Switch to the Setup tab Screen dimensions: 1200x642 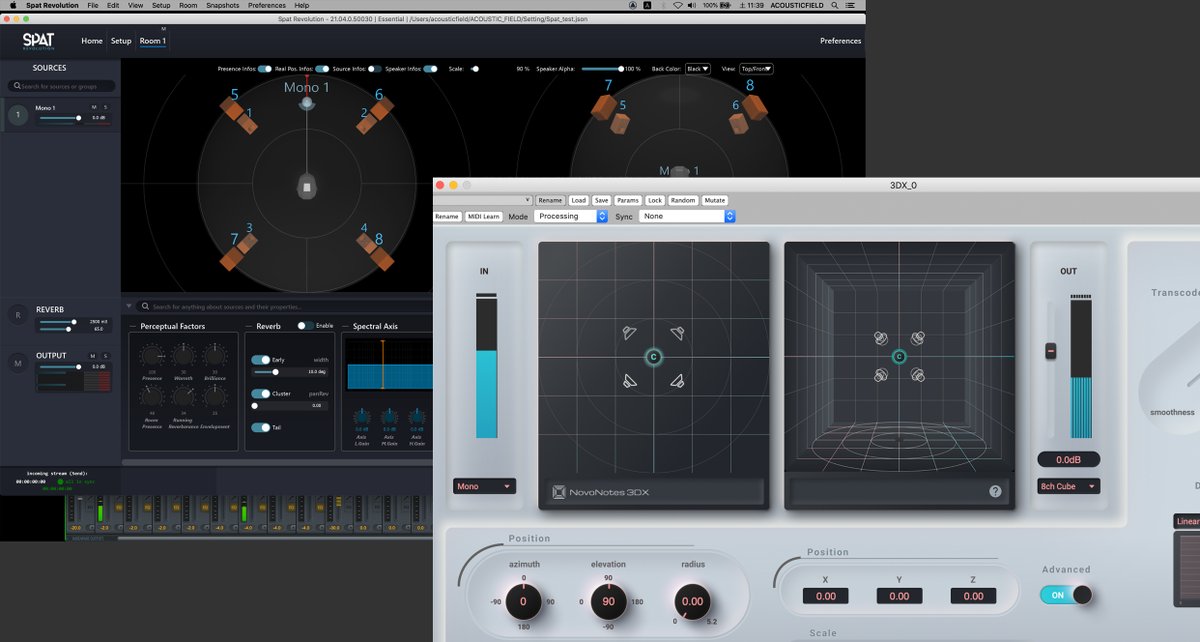pos(121,41)
